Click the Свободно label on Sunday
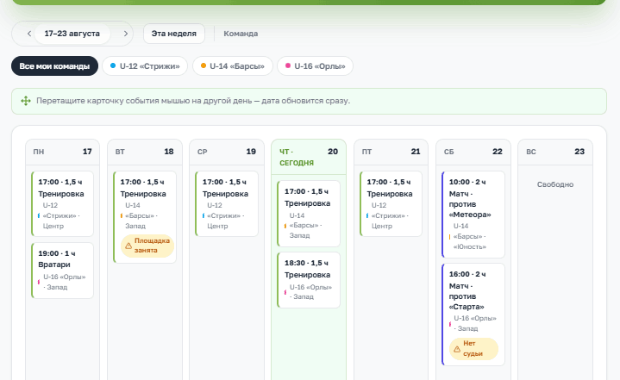 click(555, 185)
